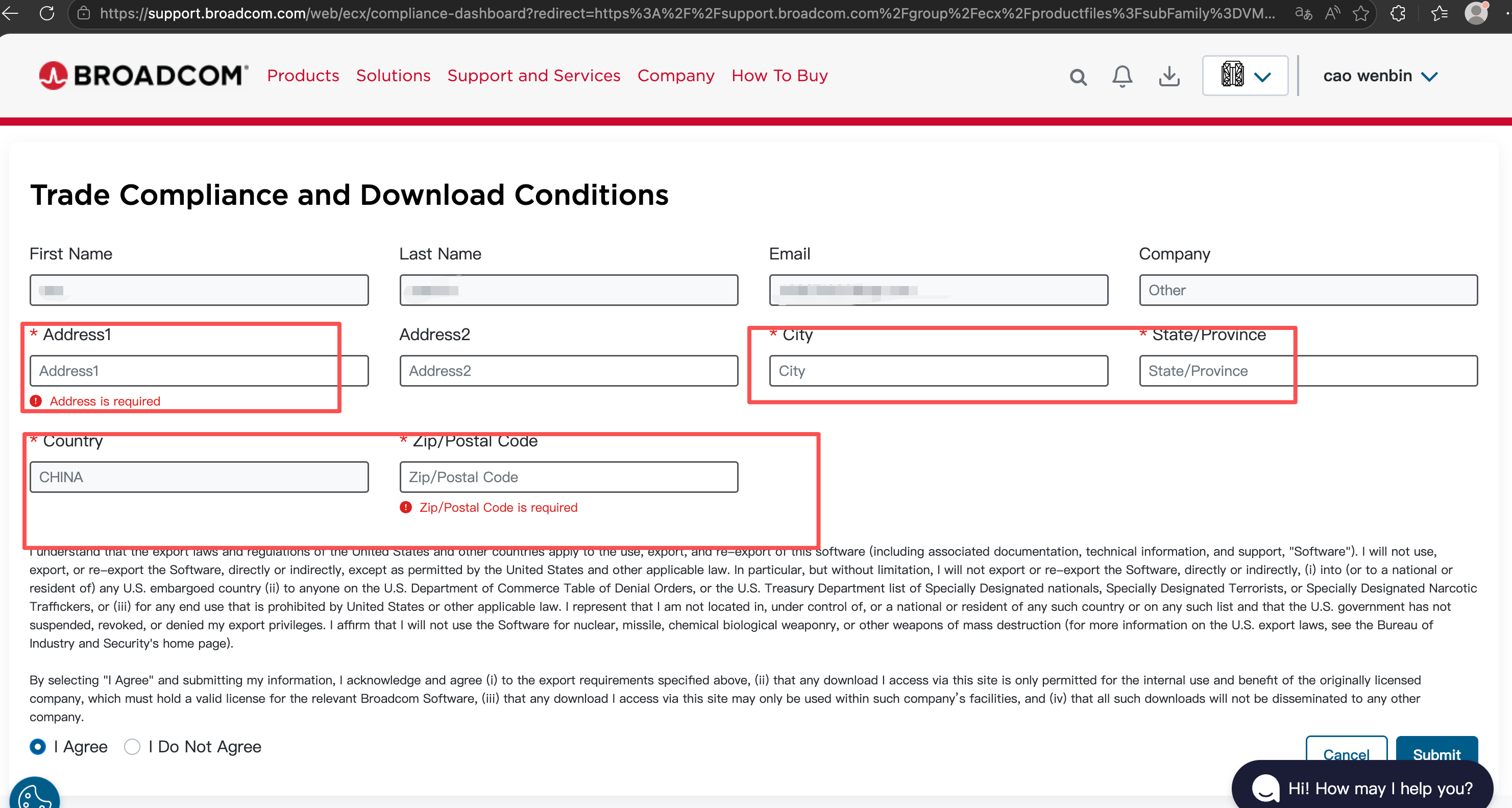Select the I Do Not Agree option
1512x808 pixels.
click(132, 746)
